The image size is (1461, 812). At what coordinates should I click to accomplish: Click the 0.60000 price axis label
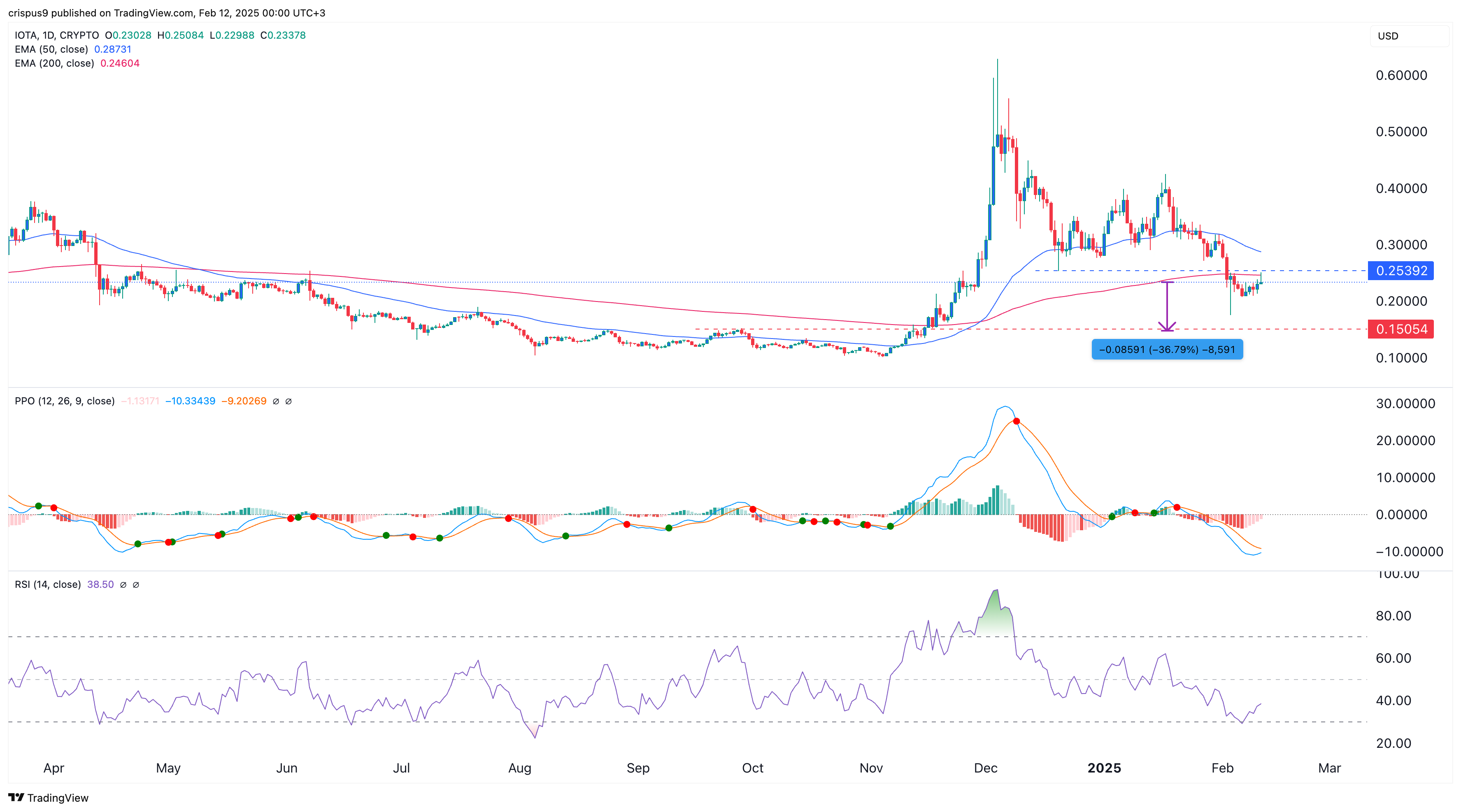point(1401,75)
